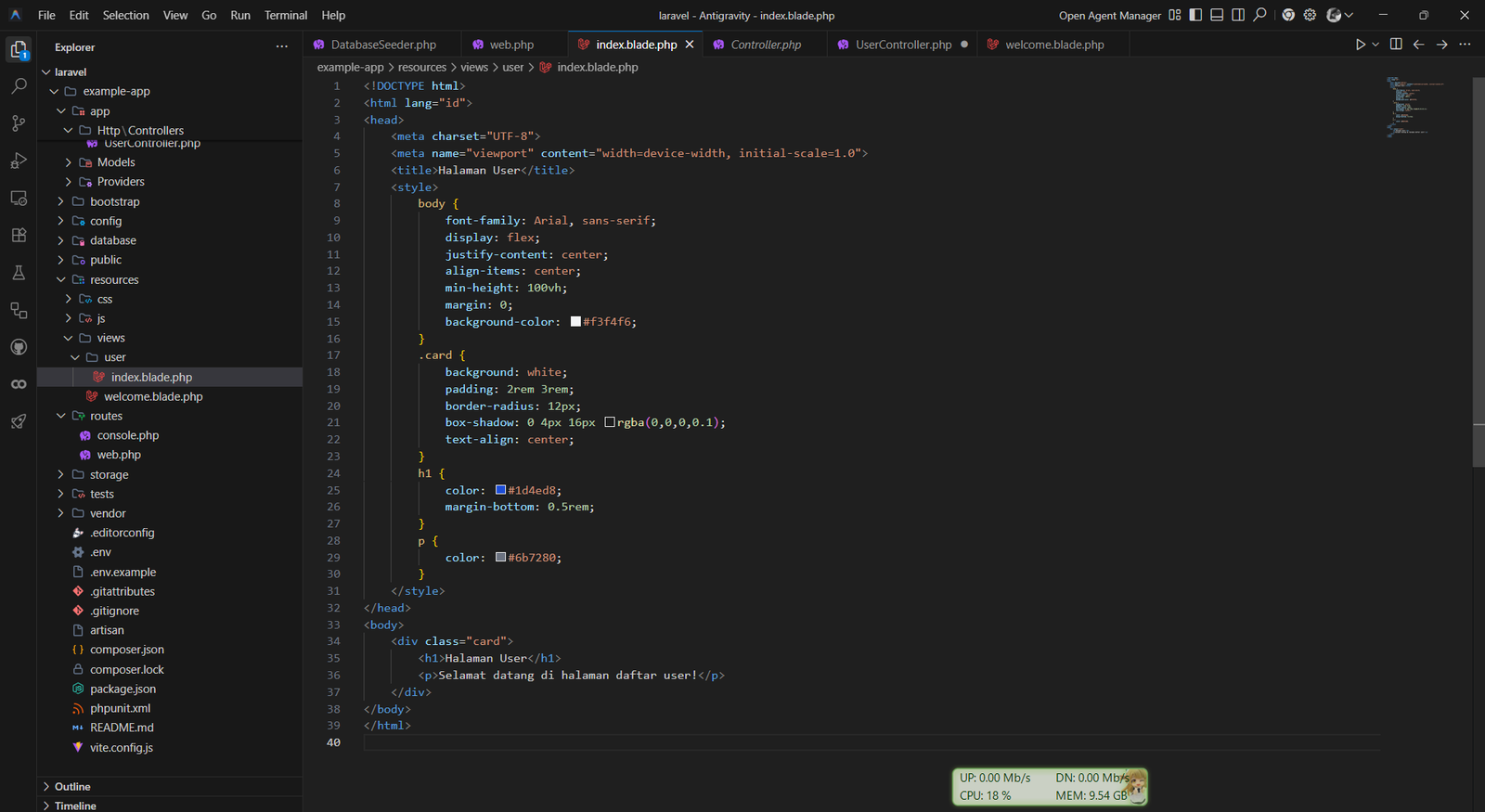Image resolution: width=1485 pixels, height=812 pixels.
Task: Open the Run and Debug view
Action: (x=19, y=161)
